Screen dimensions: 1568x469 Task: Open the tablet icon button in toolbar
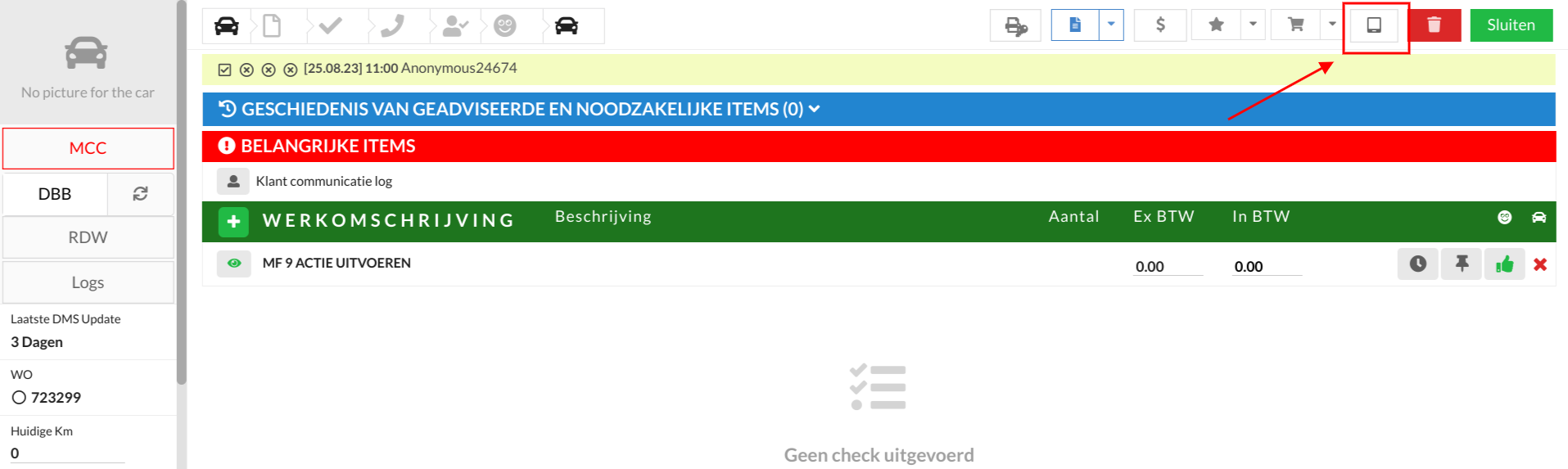[x=1374, y=25]
